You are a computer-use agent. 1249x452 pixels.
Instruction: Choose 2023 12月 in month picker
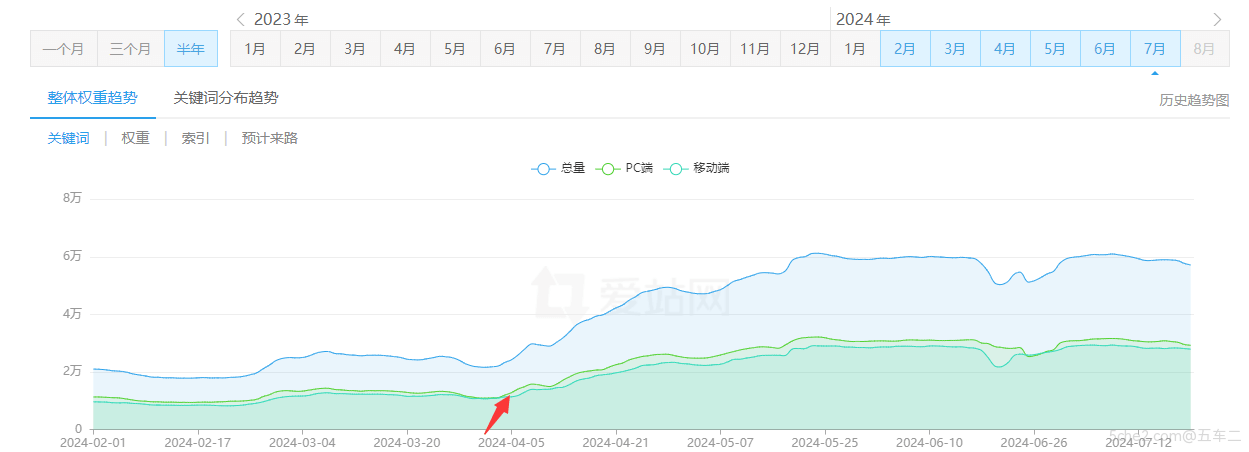(x=805, y=49)
